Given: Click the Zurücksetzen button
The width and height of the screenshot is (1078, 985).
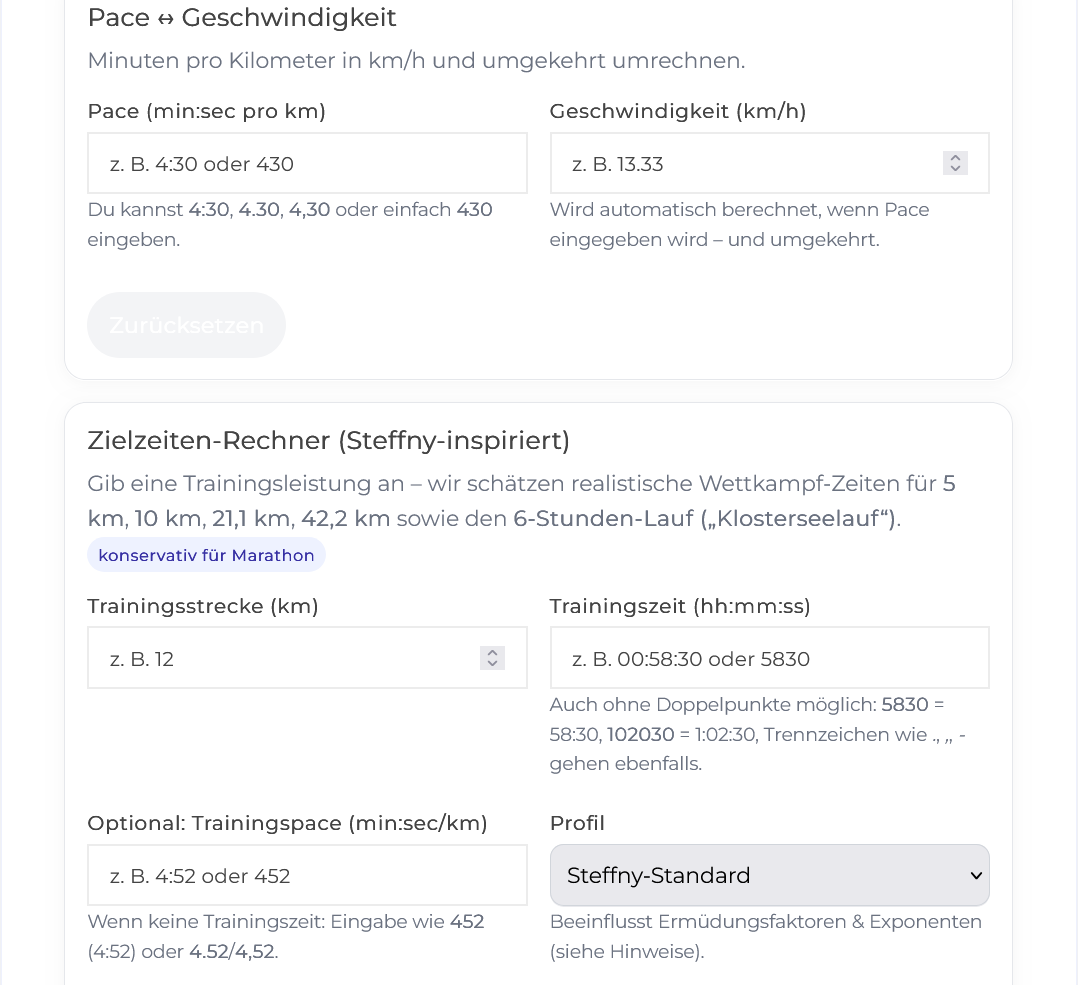Looking at the screenshot, I should click(186, 325).
